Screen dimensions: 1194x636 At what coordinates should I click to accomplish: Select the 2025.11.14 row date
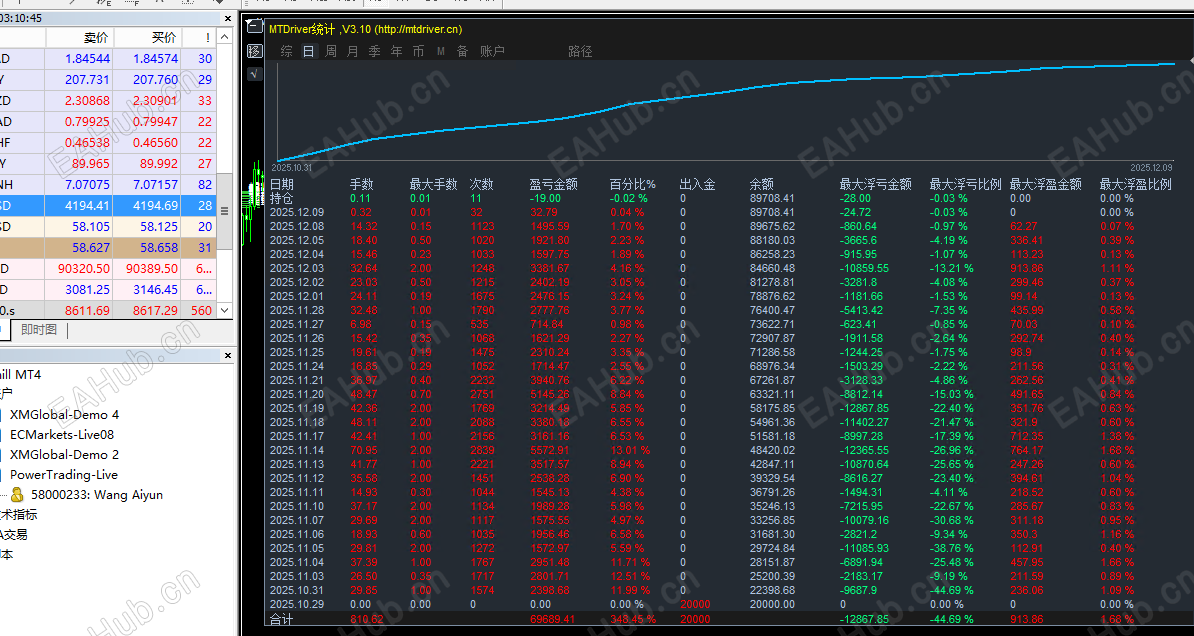pyautogui.click(x=297, y=450)
